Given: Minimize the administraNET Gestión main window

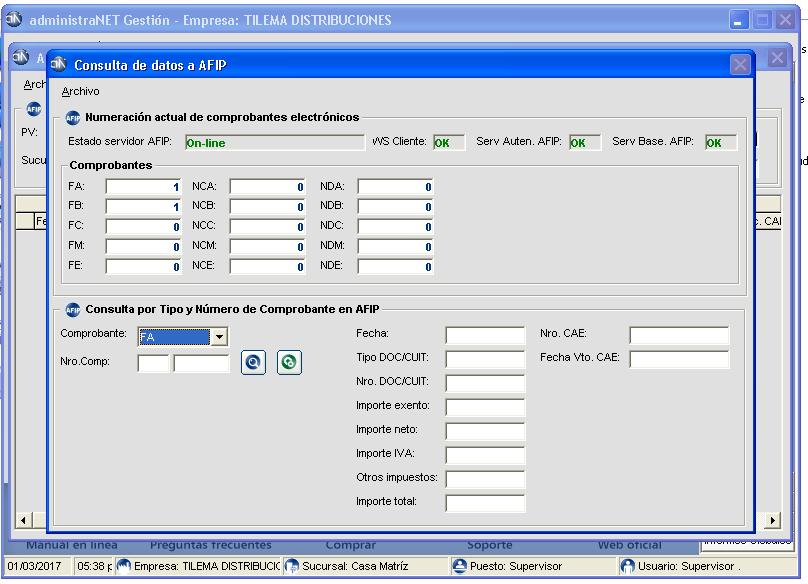Looking at the screenshot, I should pyautogui.click(x=739, y=21).
